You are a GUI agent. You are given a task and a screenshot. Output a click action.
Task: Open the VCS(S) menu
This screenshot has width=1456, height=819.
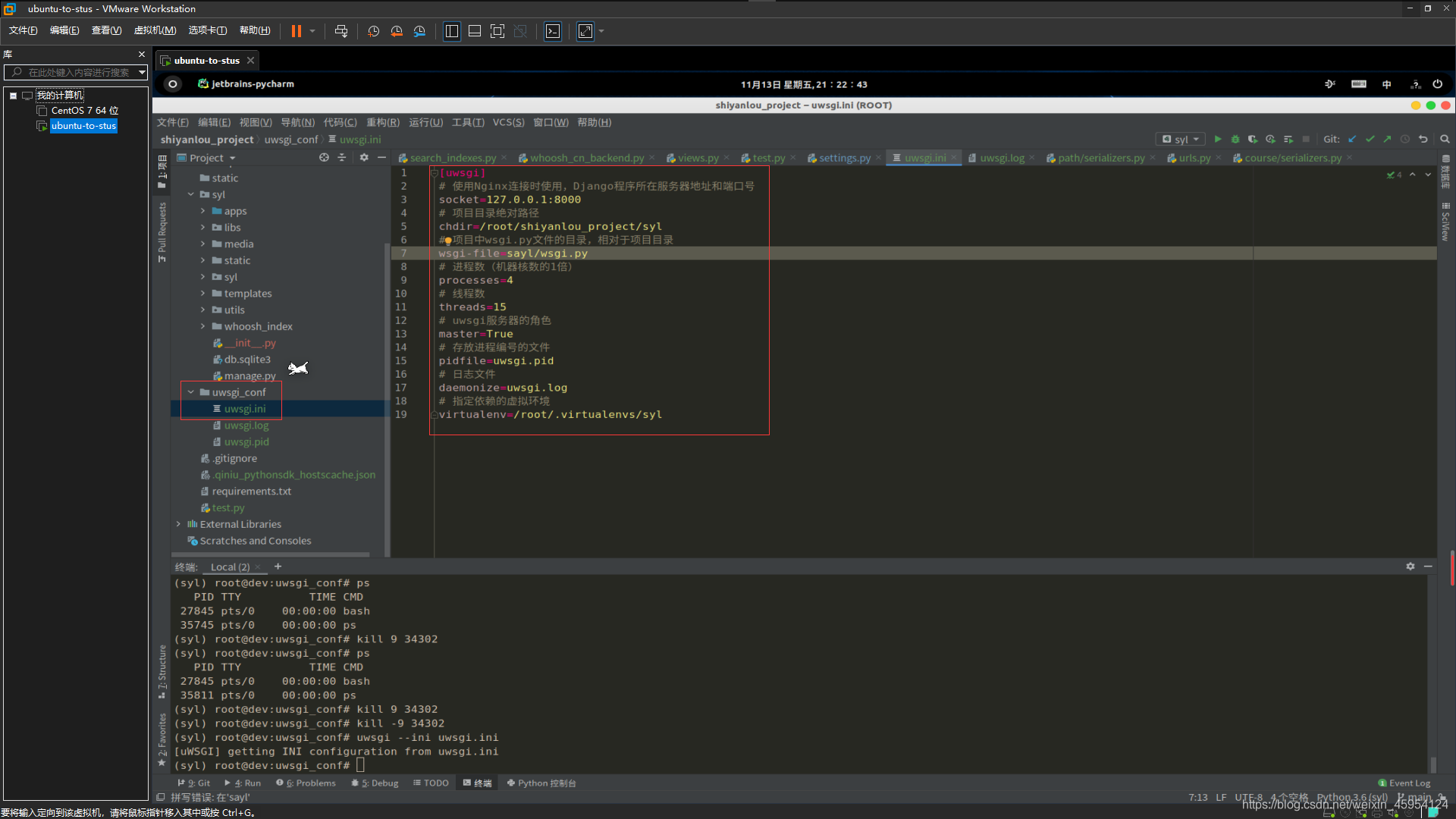[507, 122]
